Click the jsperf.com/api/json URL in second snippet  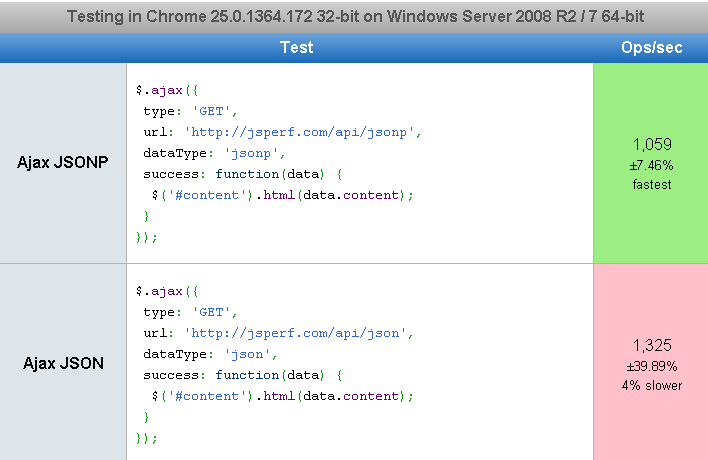click(x=298, y=332)
